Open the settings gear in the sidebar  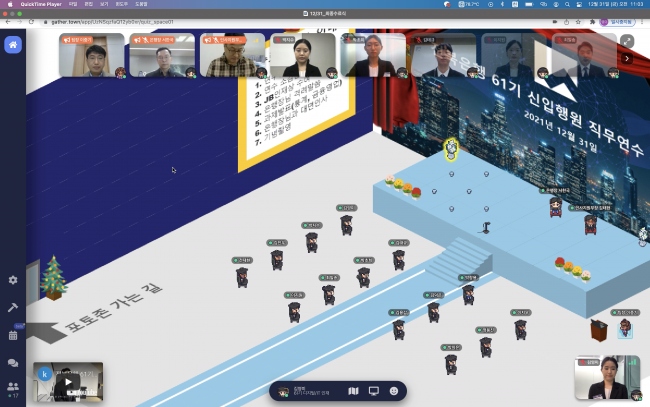pos(13,281)
